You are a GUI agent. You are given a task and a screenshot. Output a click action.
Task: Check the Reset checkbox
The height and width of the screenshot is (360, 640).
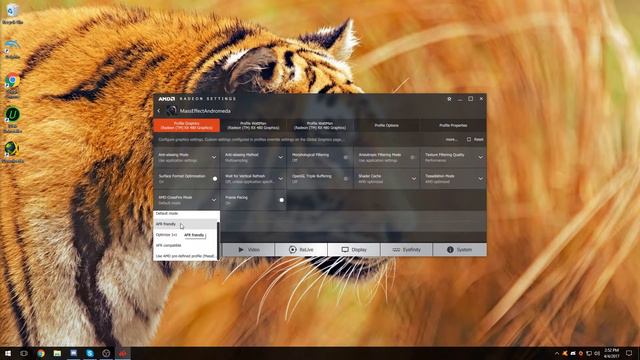tap(469, 140)
